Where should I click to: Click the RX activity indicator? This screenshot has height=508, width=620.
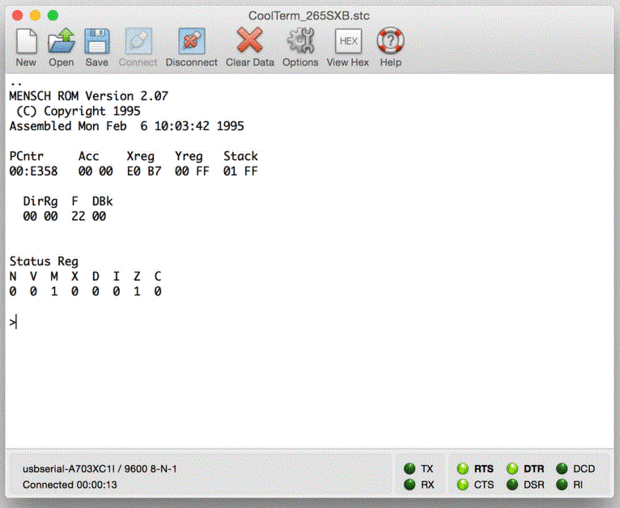pyautogui.click(x=410, y=485)
